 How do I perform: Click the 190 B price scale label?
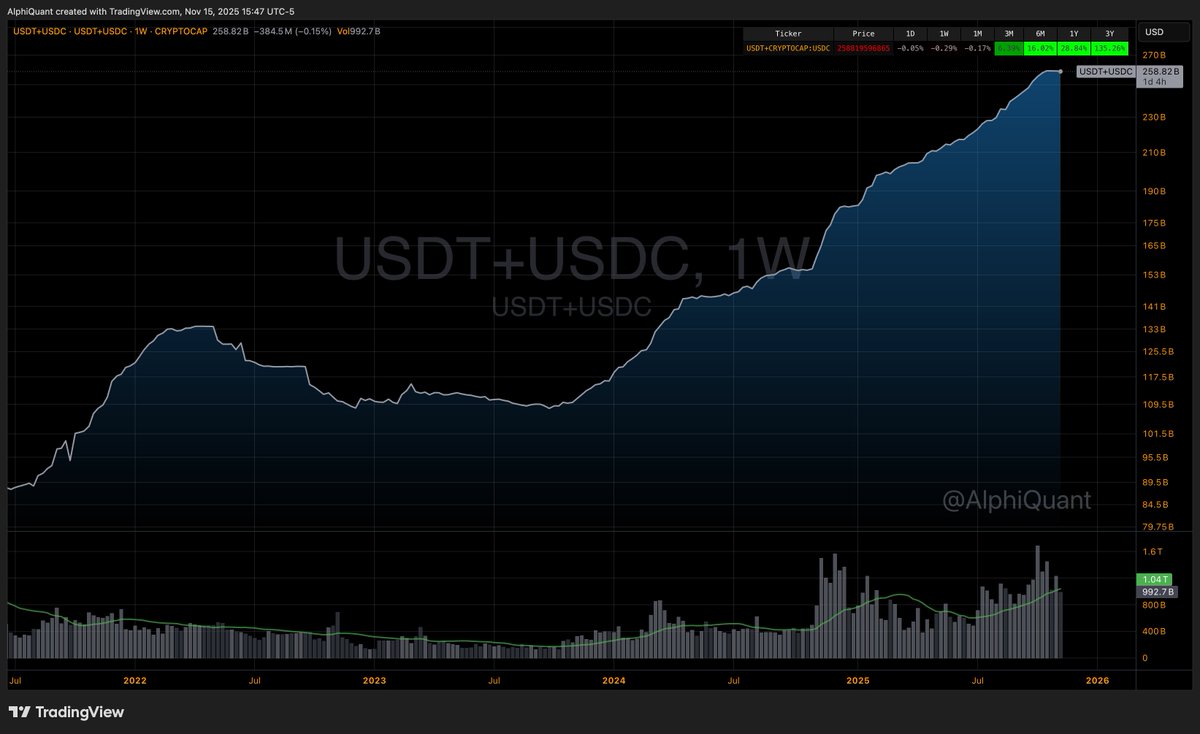pos(1155,191)
